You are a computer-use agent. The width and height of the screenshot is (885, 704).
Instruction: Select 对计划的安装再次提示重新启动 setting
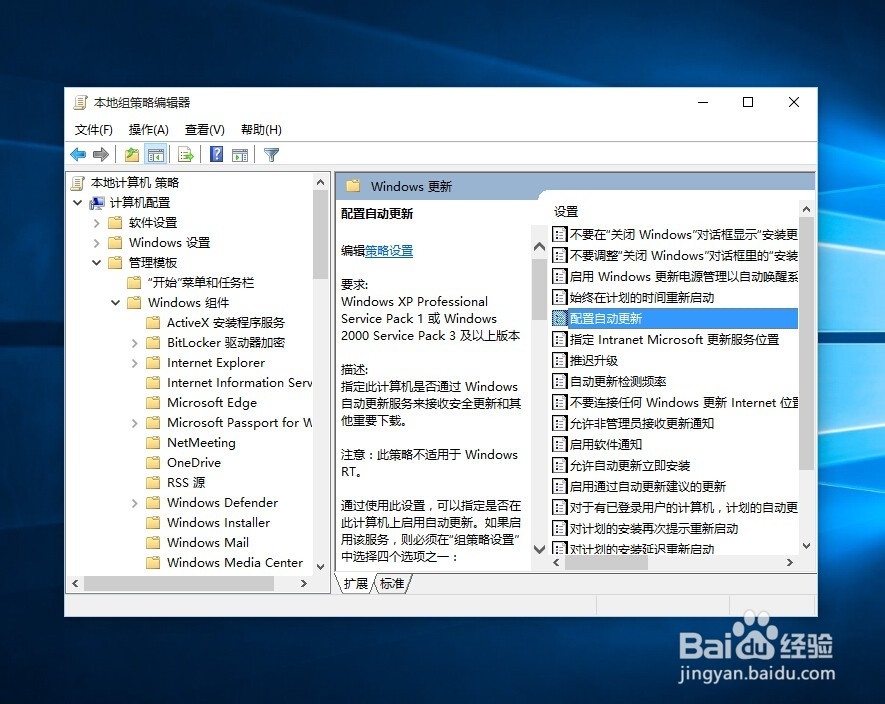(653, 528)
